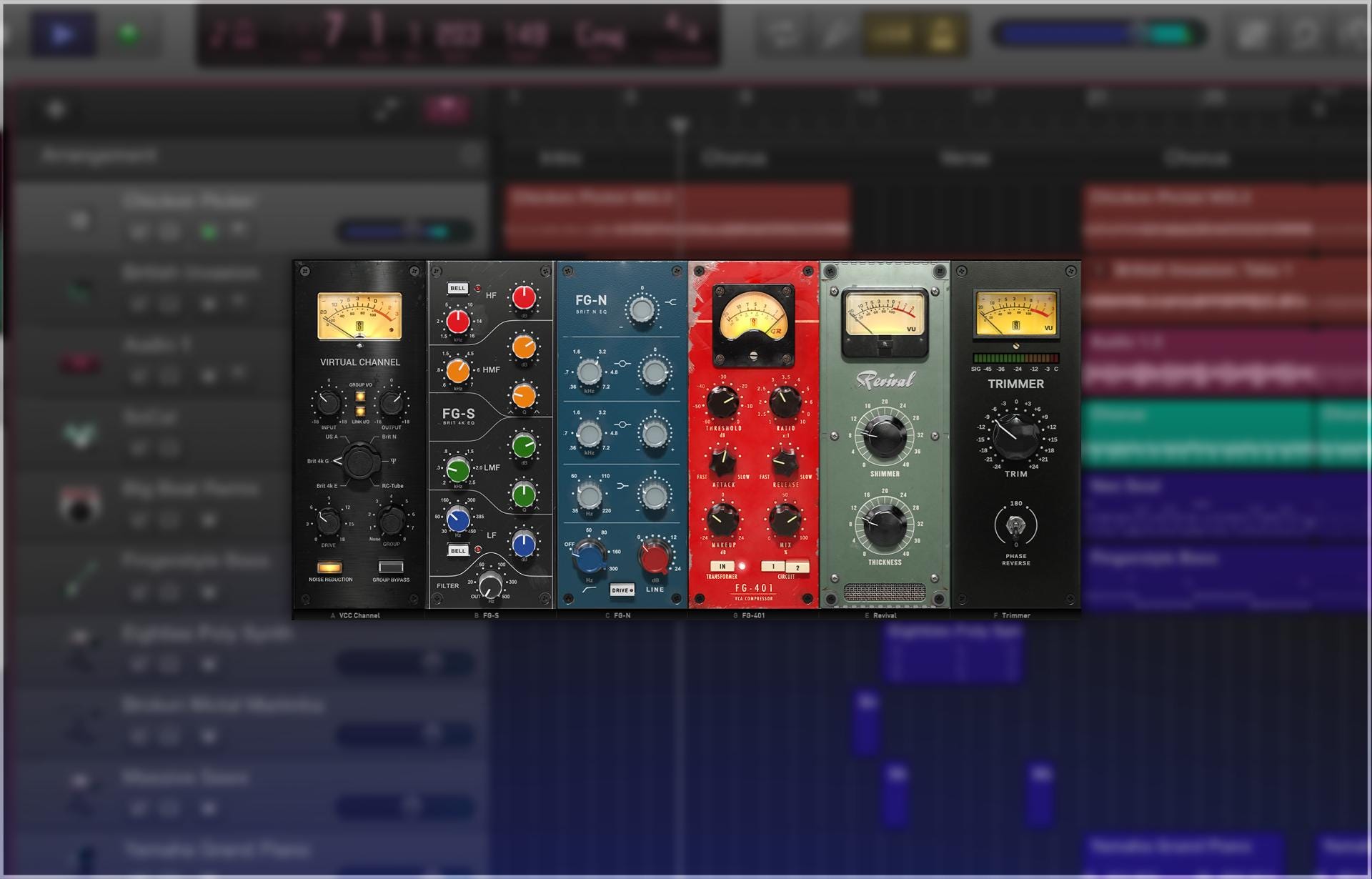This screenshot has width=1372, height=879.
Task: Click the orange HMF frequency knob on FG-S
Action: pyautogui.click(x=458, y=370)
